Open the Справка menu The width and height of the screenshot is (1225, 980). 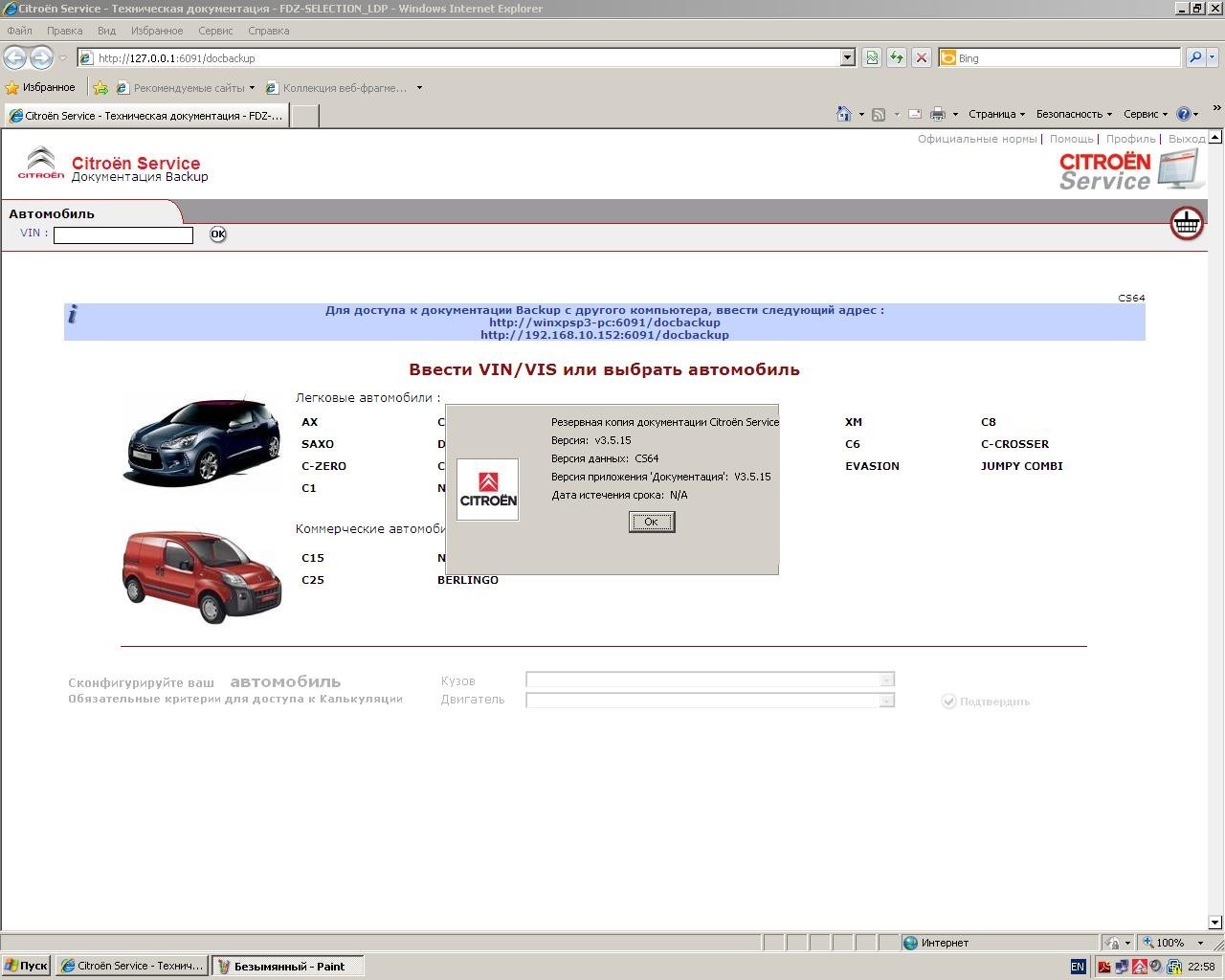[x=268, y=31]
